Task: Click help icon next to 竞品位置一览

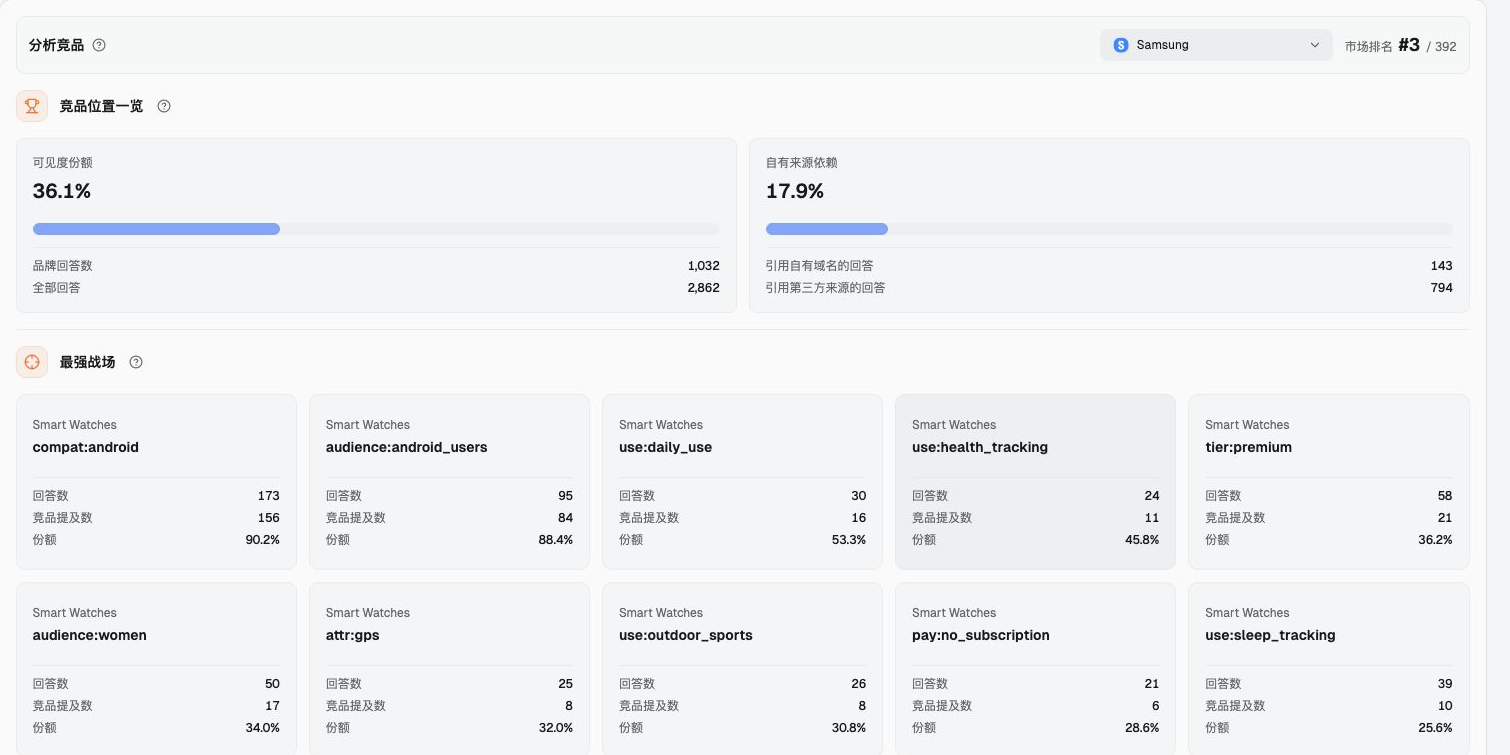Action: tap(164, 106)
